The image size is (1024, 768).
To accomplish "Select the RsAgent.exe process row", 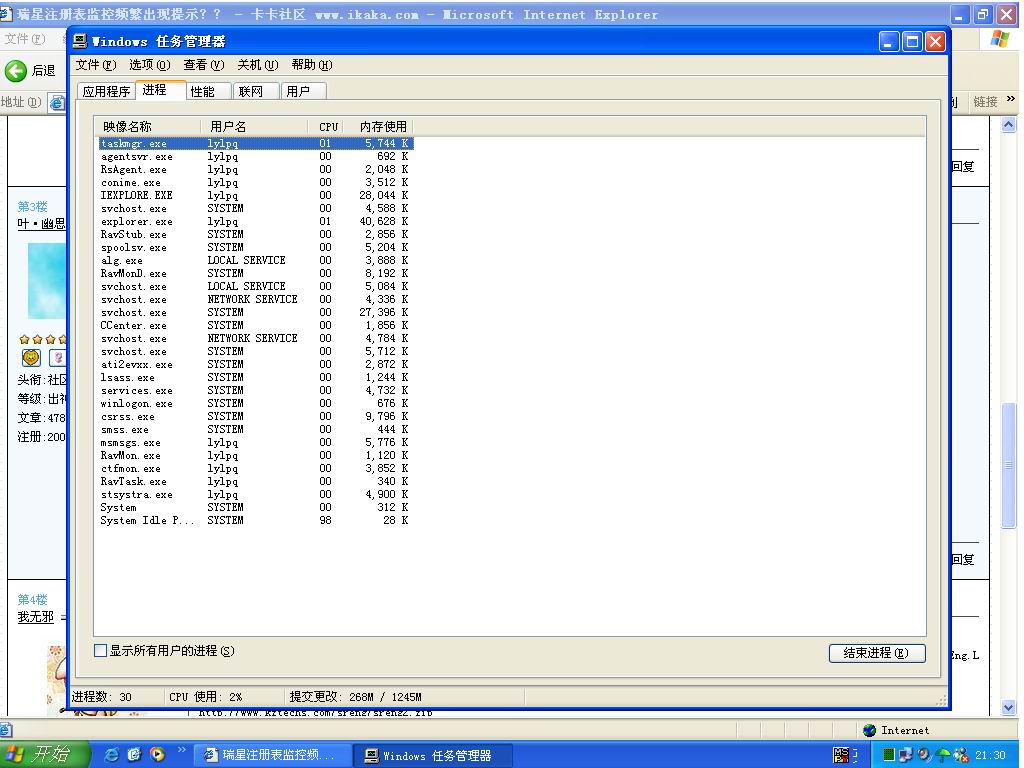I will pyautogui.click(x=255, y=169).
